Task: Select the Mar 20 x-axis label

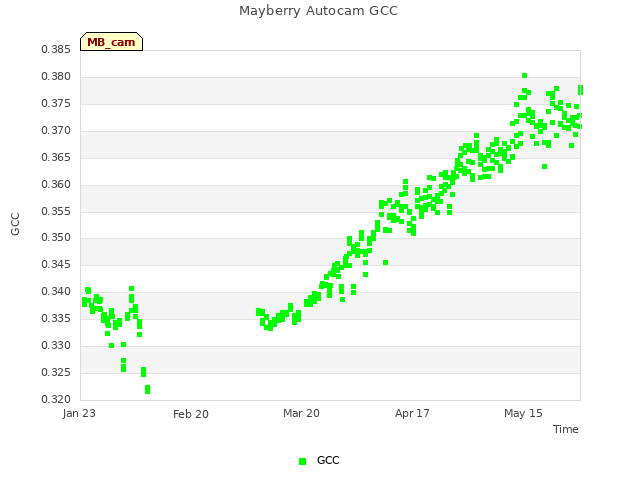Action: click(301, 413)
